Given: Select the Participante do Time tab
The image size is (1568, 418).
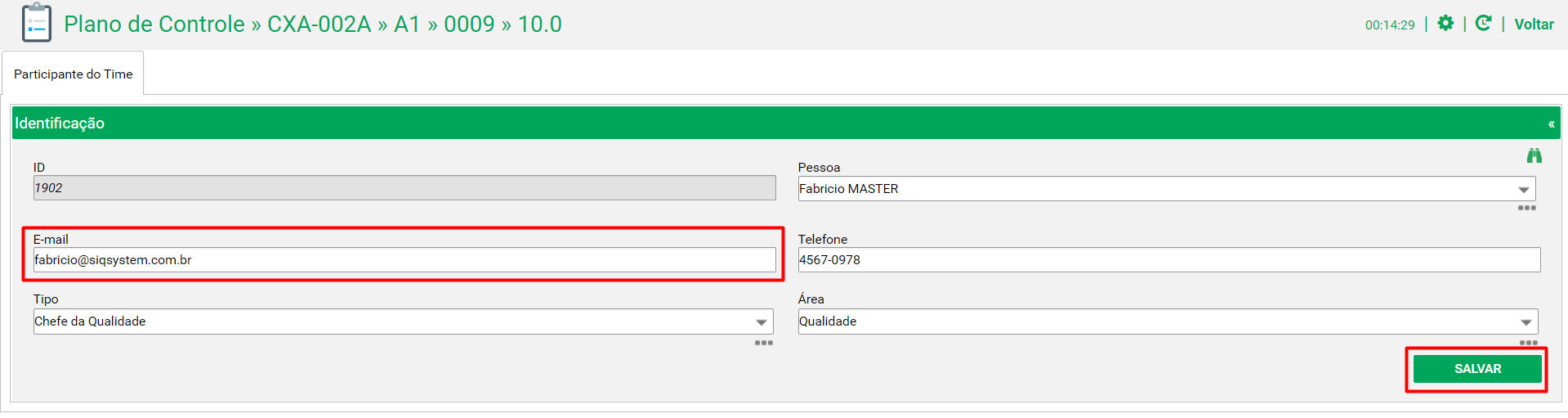Looking at the screenshot, I should coord(74,74).
